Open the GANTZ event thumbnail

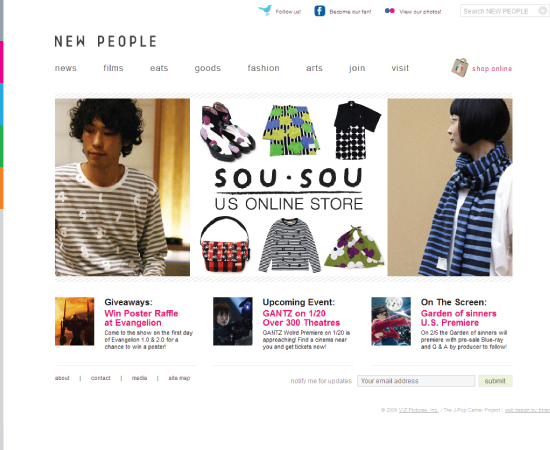[x=233, y=321]
